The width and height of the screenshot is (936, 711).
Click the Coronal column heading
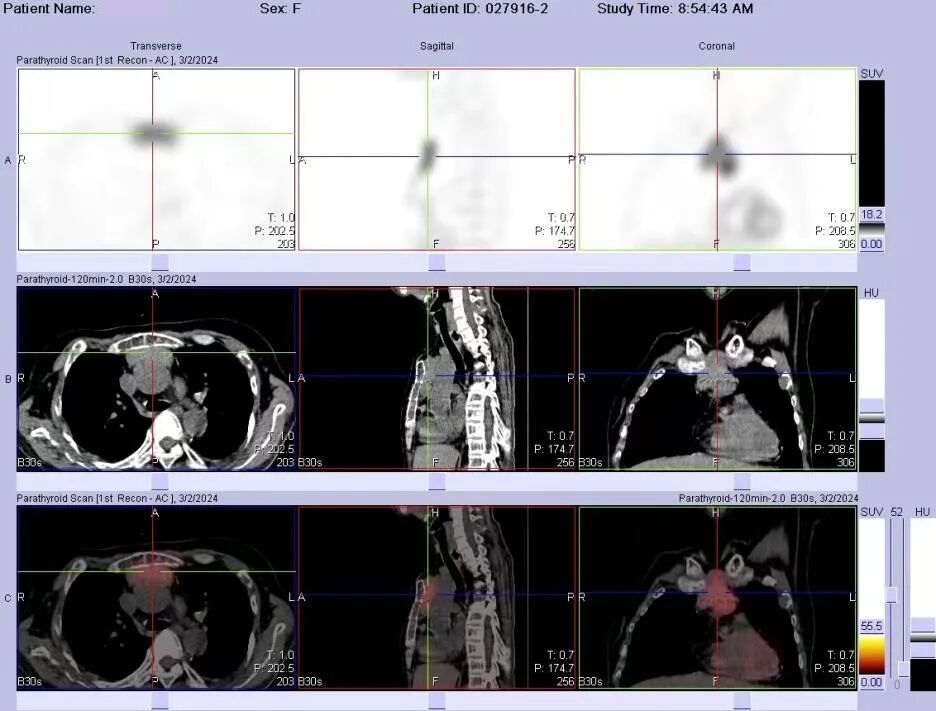click(x=717, y=46)
